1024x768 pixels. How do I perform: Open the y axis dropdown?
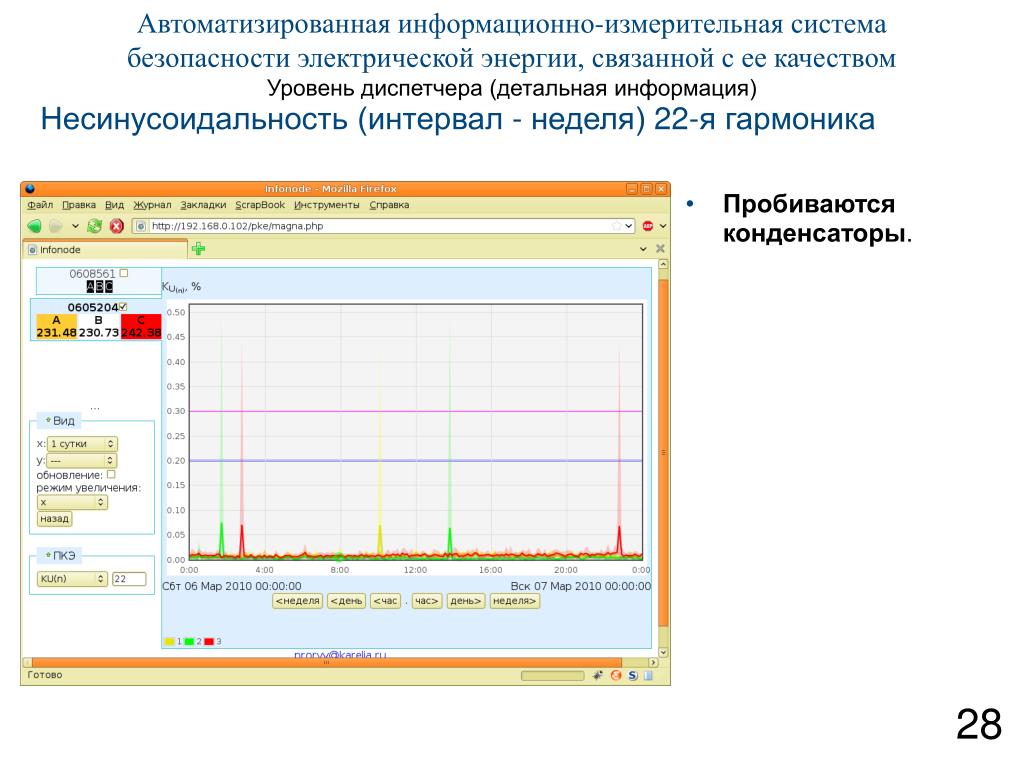click(x=82, y=460)
